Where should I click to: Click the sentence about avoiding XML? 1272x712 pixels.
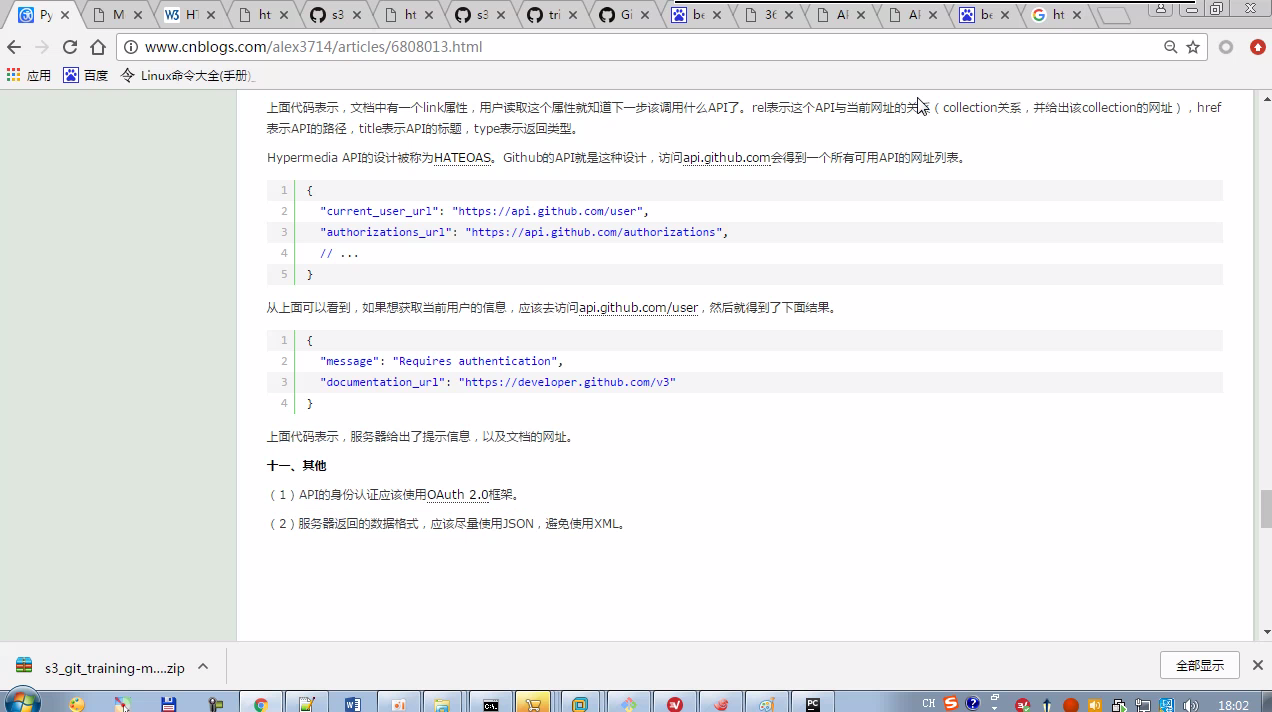(x=450, y=523)
